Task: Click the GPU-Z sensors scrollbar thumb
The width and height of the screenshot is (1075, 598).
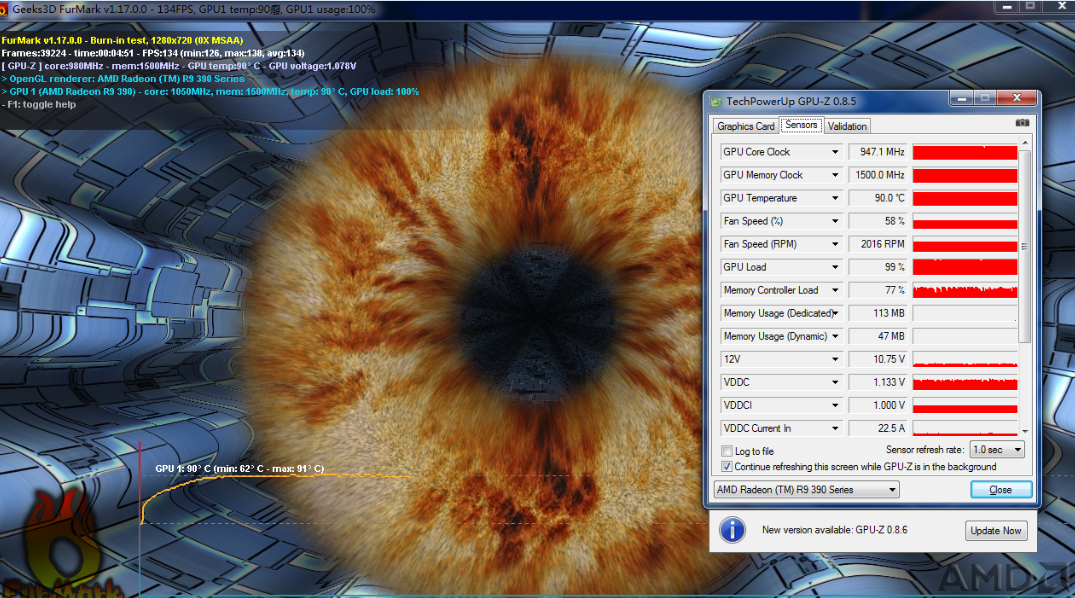Action: click(x=1025, y=247)
